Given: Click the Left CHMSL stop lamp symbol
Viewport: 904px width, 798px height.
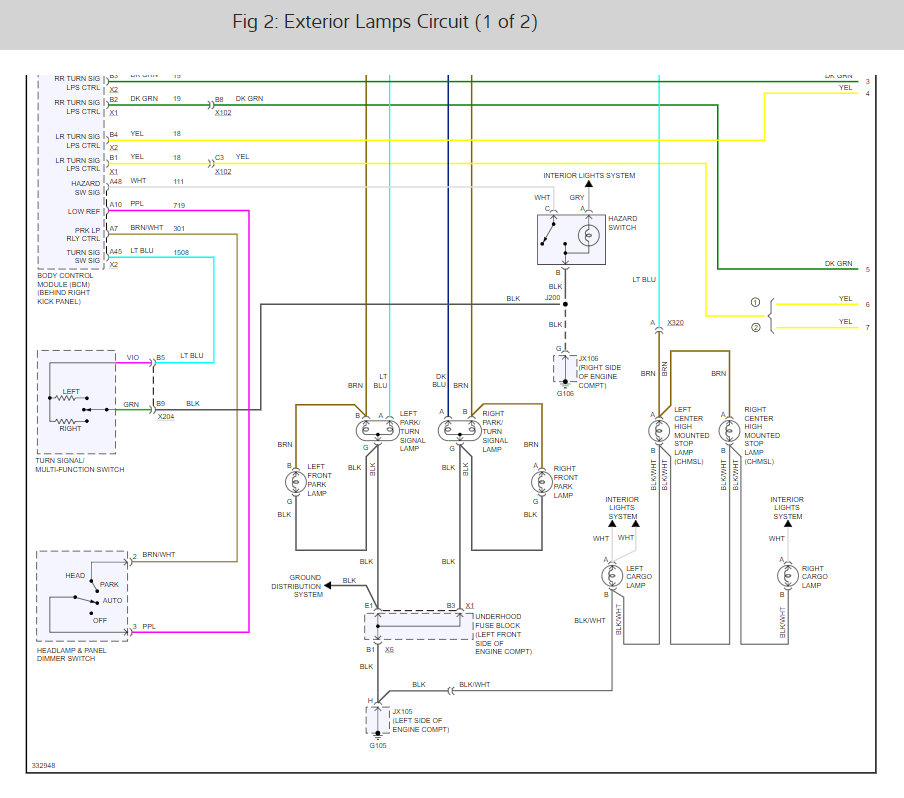Looking at the screenshot, I should [x=659, y=431].
